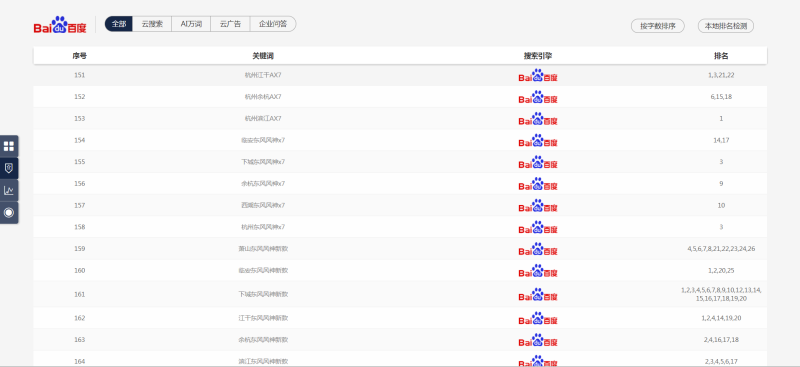Click the Baidu logo in row 161
Image resolution: width=800 pixels, height=367 pixels.
coord(538,295)
